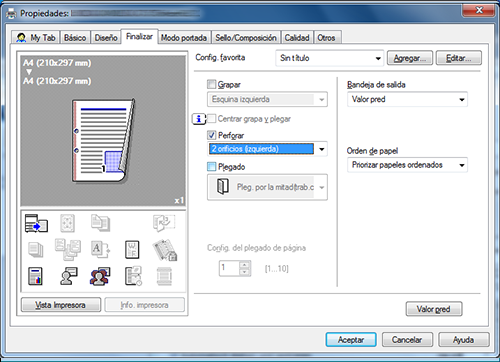The image size is (500, 362).
Task: Click the page layout preview thumbnail
Action: pos(104,141)
